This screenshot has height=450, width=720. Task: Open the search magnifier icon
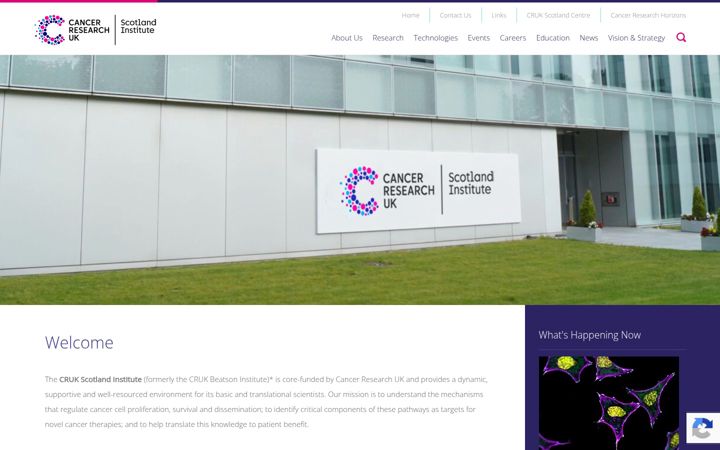click(x=681, y=37)
